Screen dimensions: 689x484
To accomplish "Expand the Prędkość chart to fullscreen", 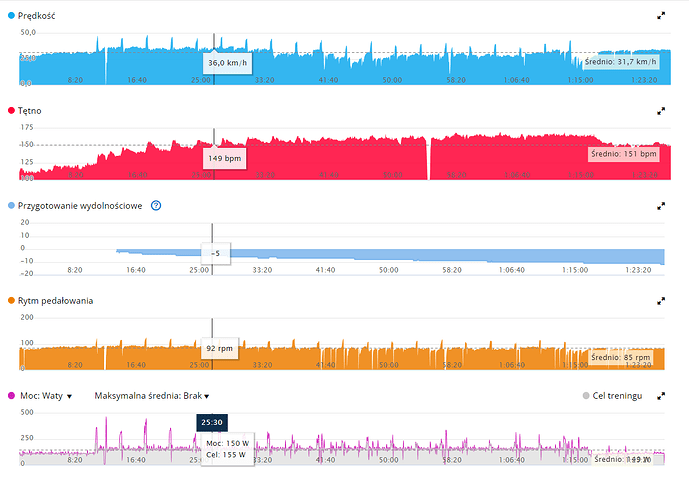I will (660, 16).
